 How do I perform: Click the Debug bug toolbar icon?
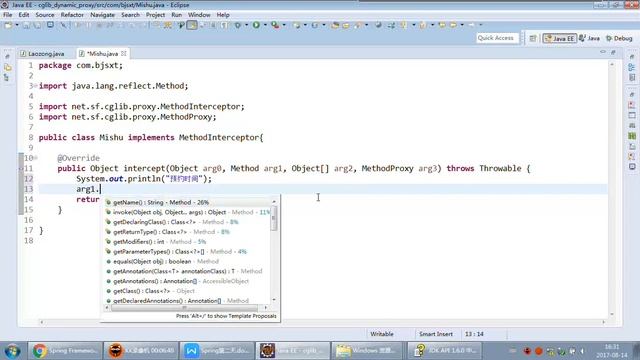point(238,25)
